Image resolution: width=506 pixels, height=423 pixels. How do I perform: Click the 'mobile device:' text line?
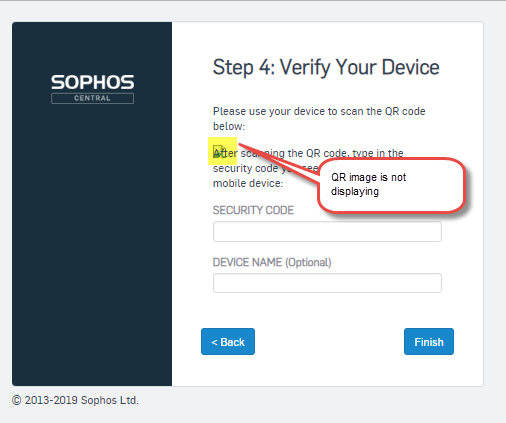(248, 183)
